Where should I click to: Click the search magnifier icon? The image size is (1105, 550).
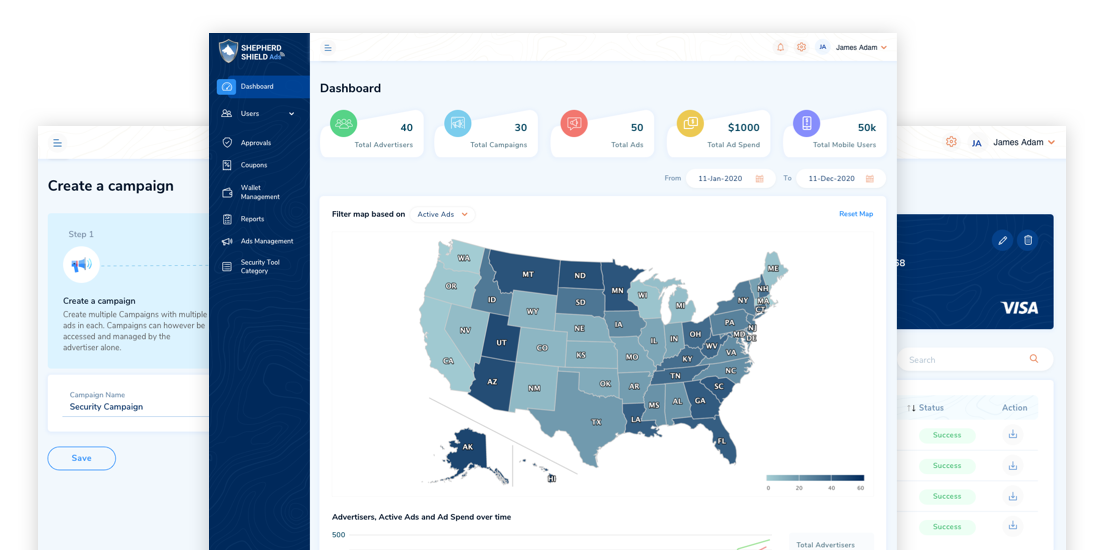pos(1034,359)
